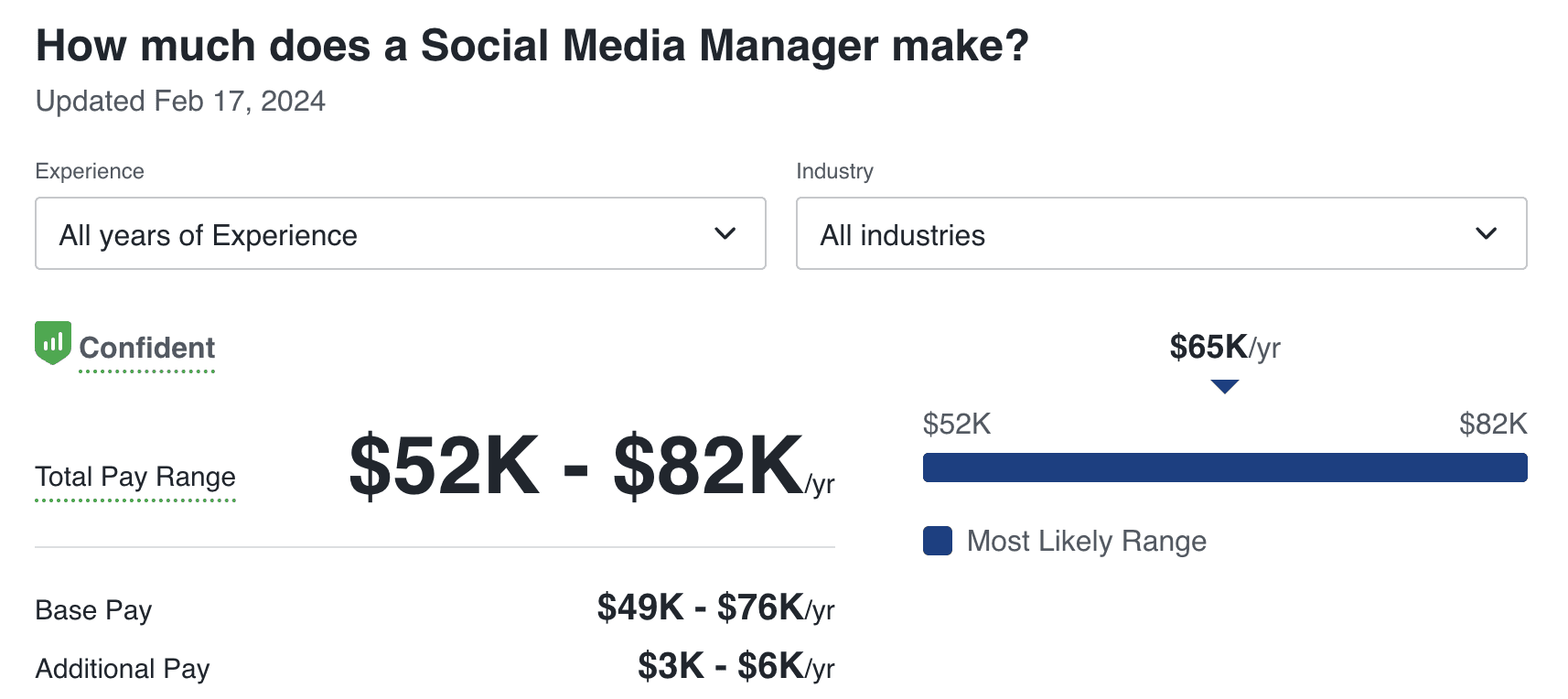Screen dimensions: 1568x699
Task: Click the green Confident shield icon
Action: [53, 342]
